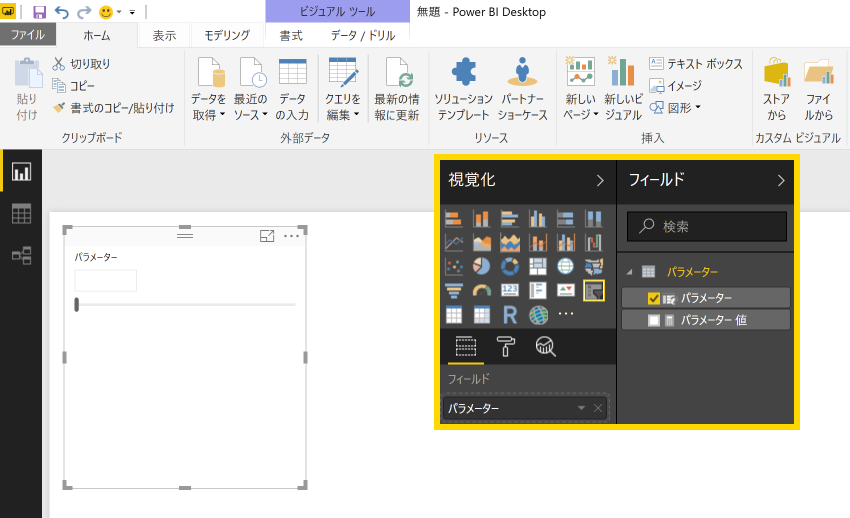
Task: Switch to the データ / ドリル tab
Action: pyautogui.click(x=363, y=35)
